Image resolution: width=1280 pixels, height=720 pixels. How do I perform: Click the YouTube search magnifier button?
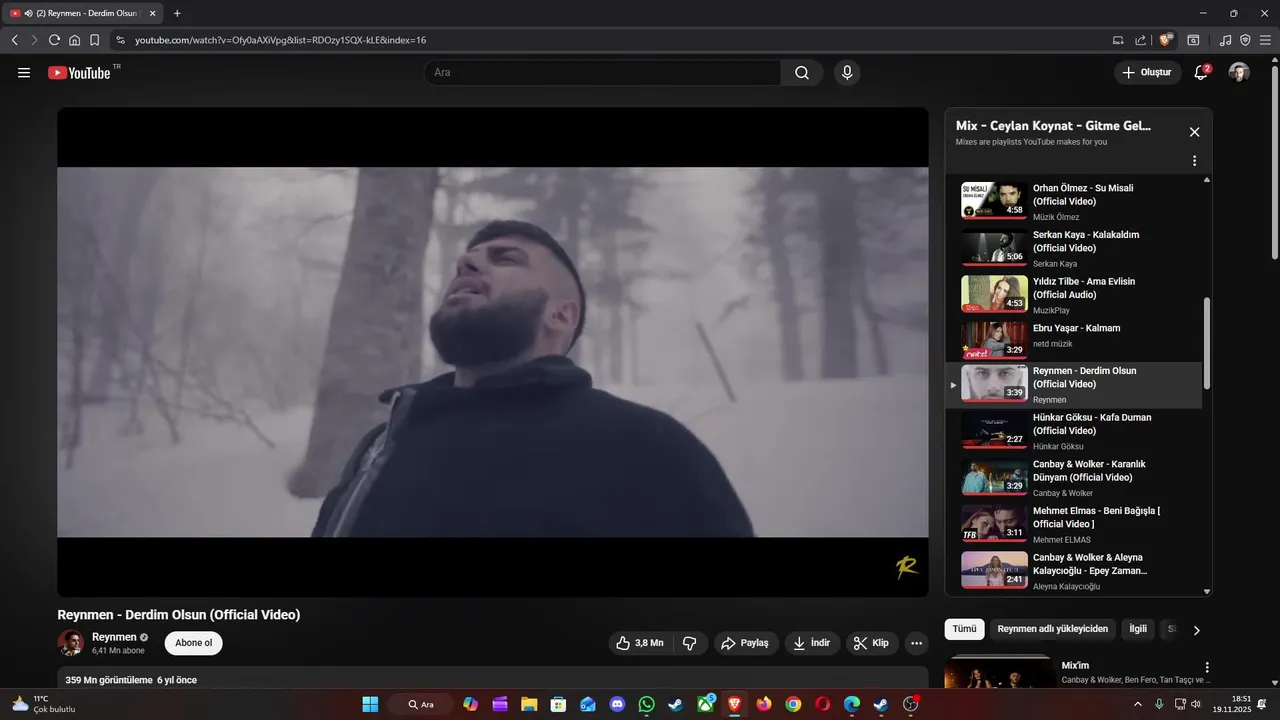[802, 72]
